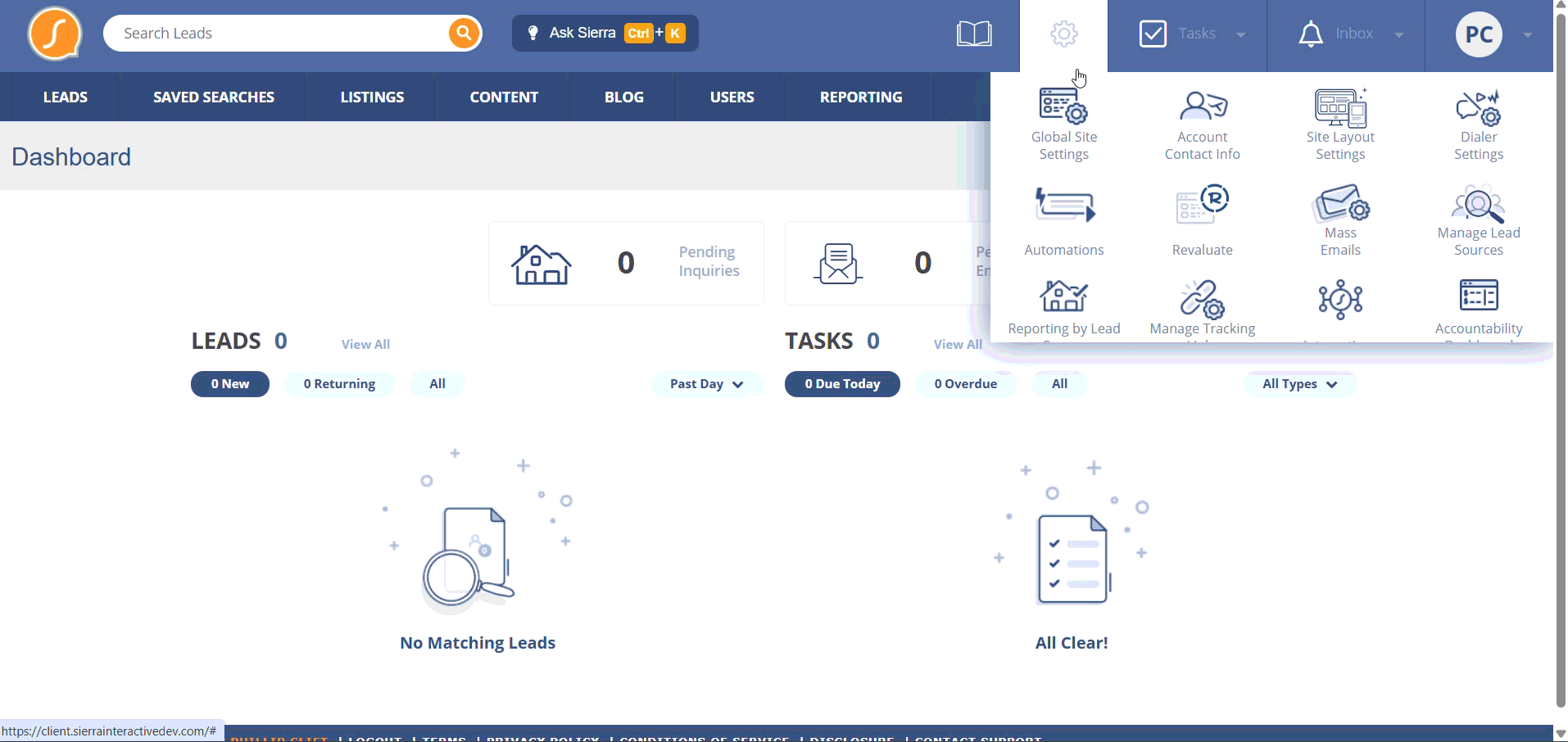Viewport: 1568px width, 742px height.
Task: Open the PC user avatar
Action: pos(1479,34)
